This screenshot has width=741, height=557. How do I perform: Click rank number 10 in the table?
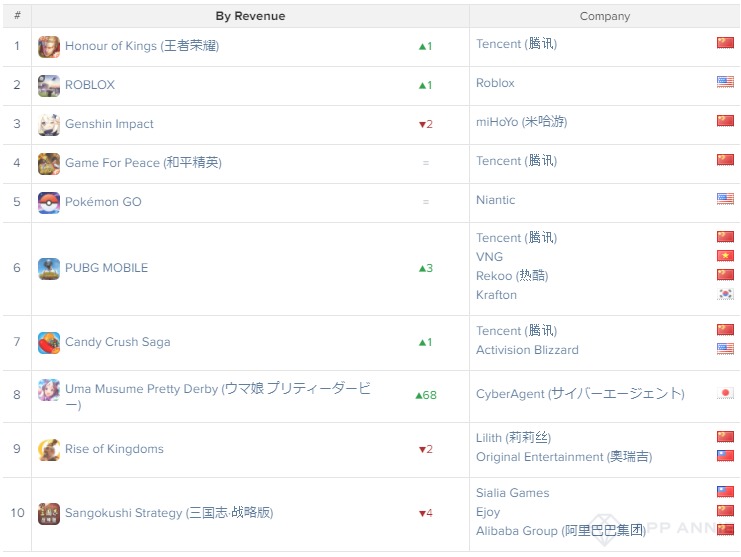tap(17, 513)
